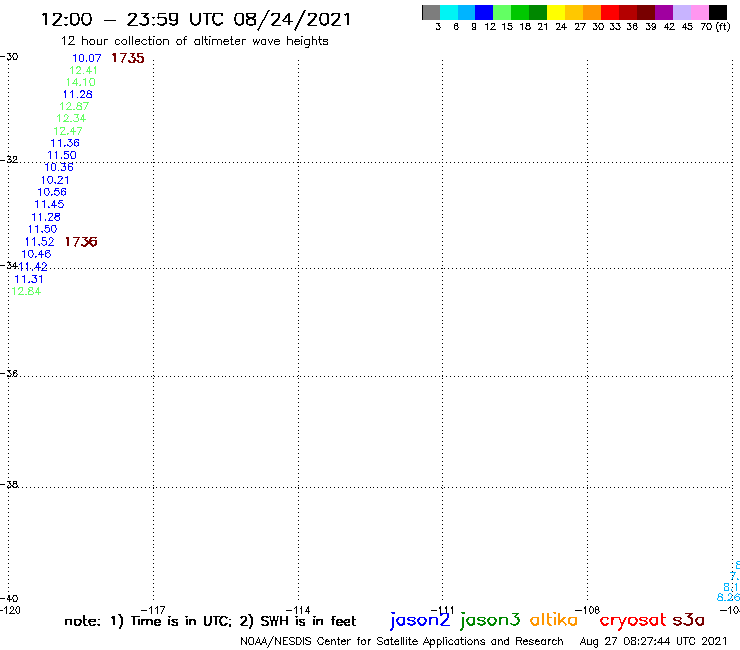Click the green value 12.84
The image size is (740, 650).
point(26,291)
